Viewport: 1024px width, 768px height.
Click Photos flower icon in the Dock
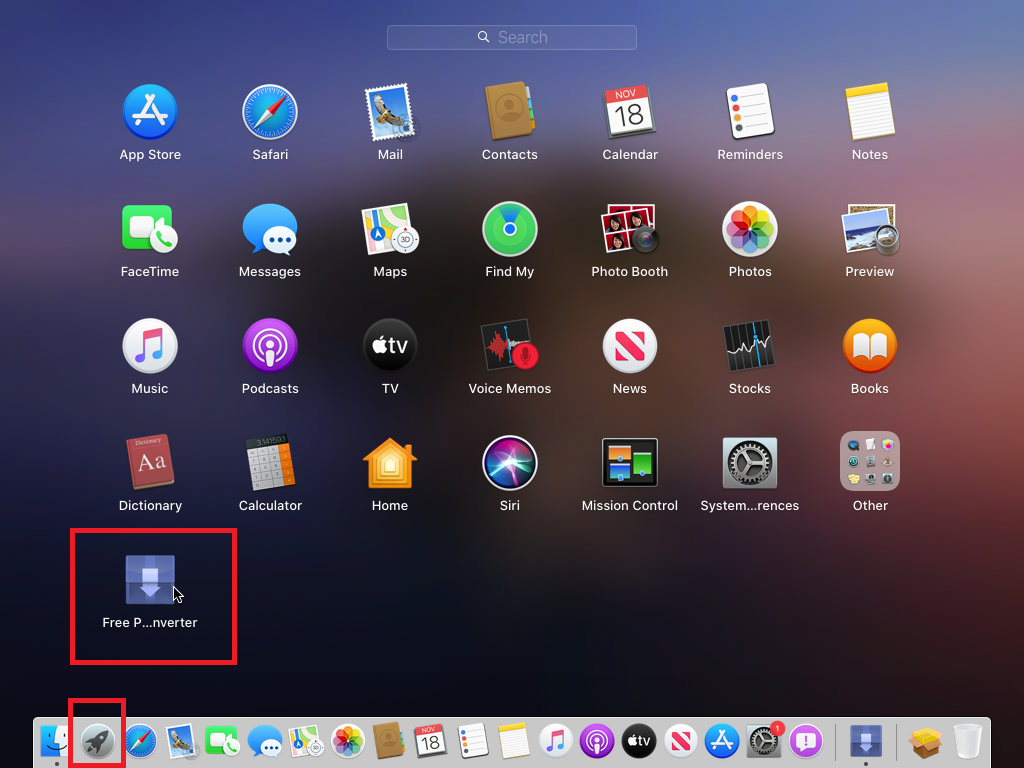[348, 742]
